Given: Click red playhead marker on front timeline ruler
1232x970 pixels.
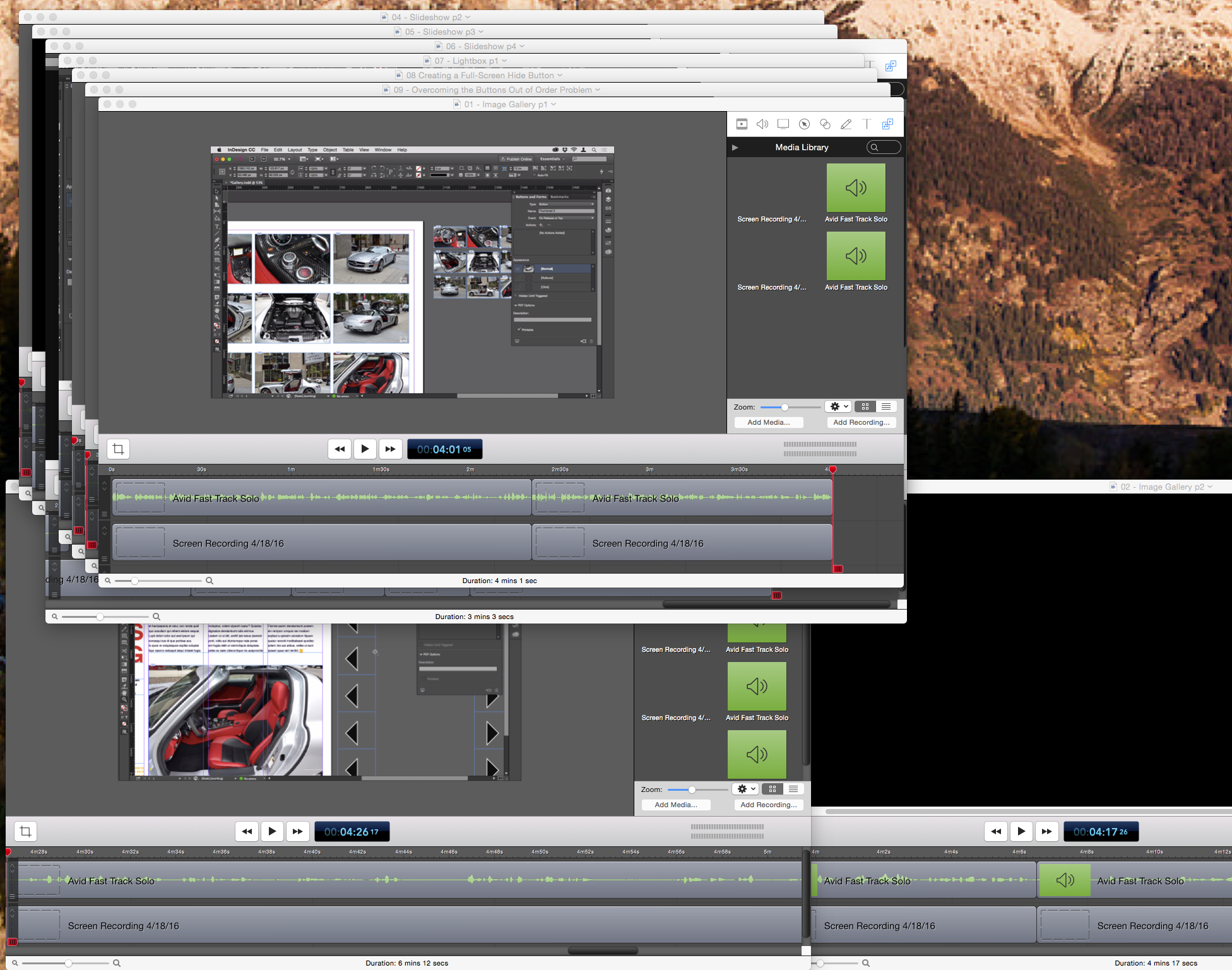Looking at the screenshot, I should pyautogui.click(x=832, y=470).
